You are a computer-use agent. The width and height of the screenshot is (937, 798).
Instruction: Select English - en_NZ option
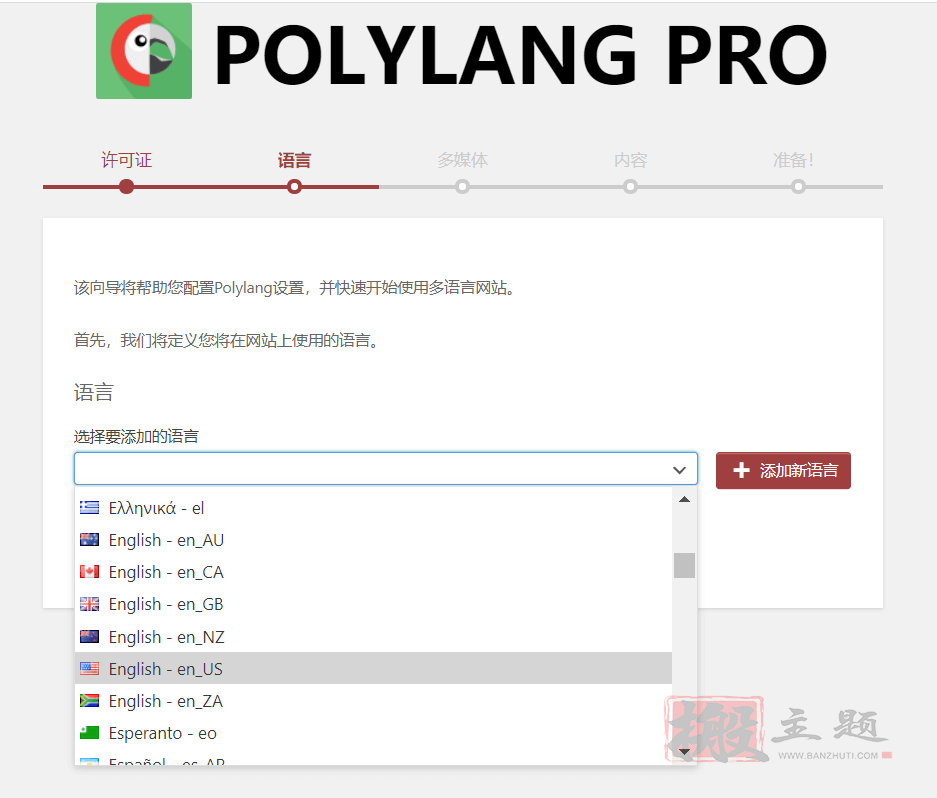[x=373, y=637]
